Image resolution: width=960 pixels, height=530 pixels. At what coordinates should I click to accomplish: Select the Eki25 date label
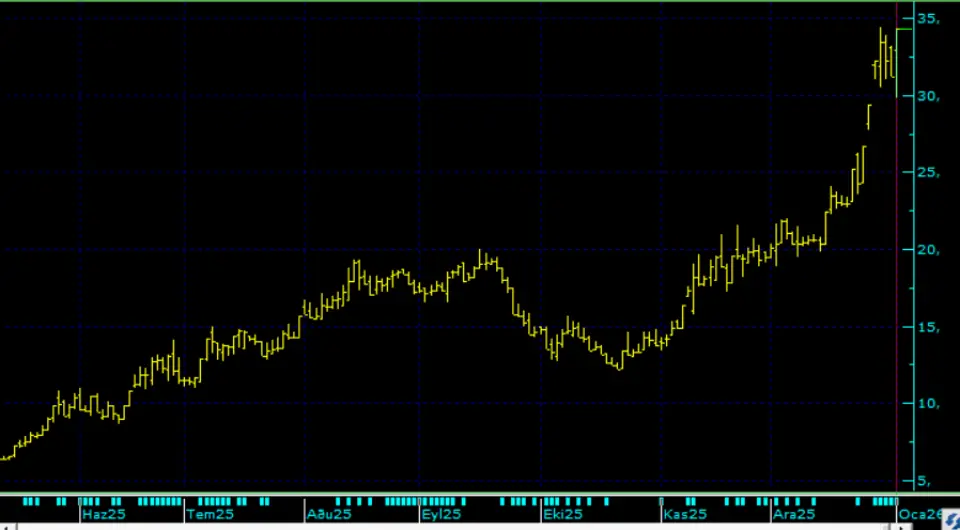[x=562, y=514]
